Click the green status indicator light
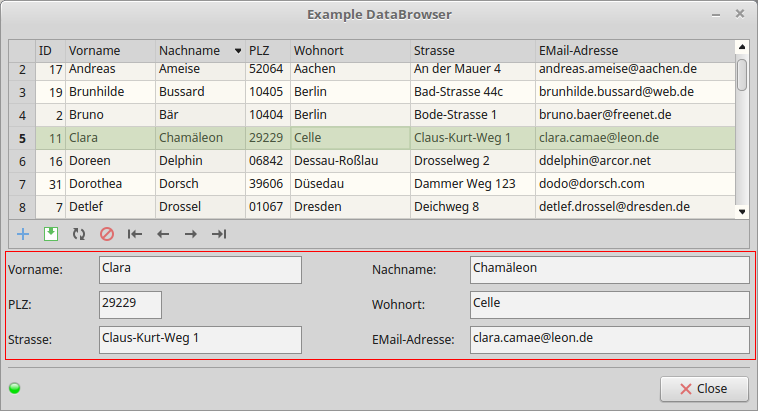This screenshot has height=411, width=758. [x=15, y=388]
